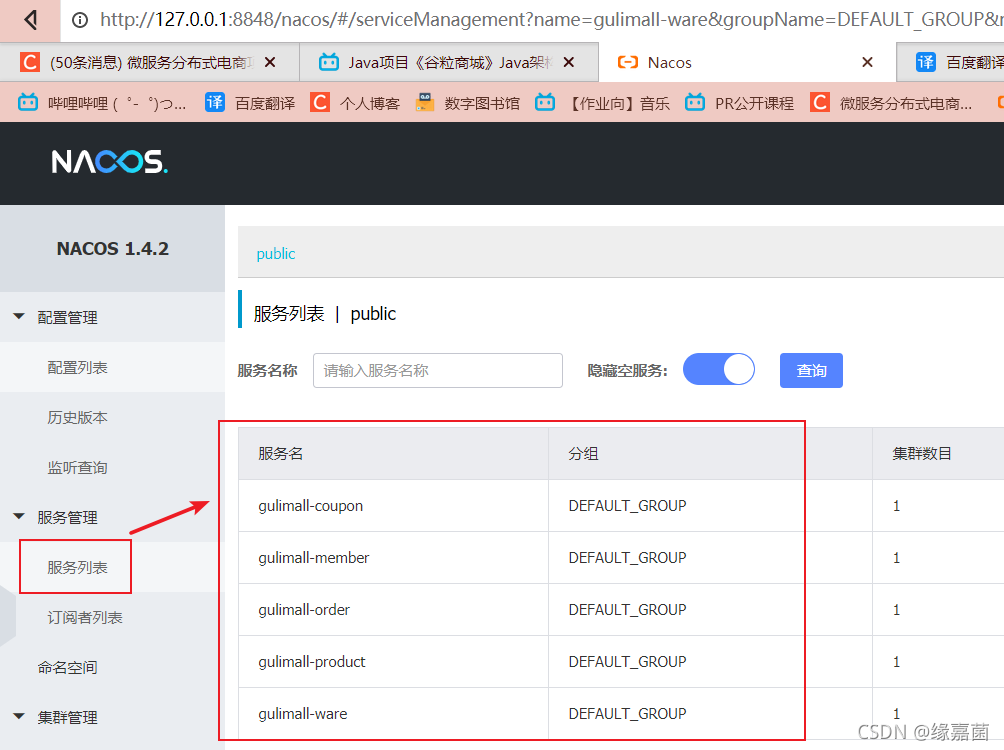Viewport: 1004px width, 750px height.
Task: Switch to the 百度翻译 browser tab
Action: pos(951,62)
